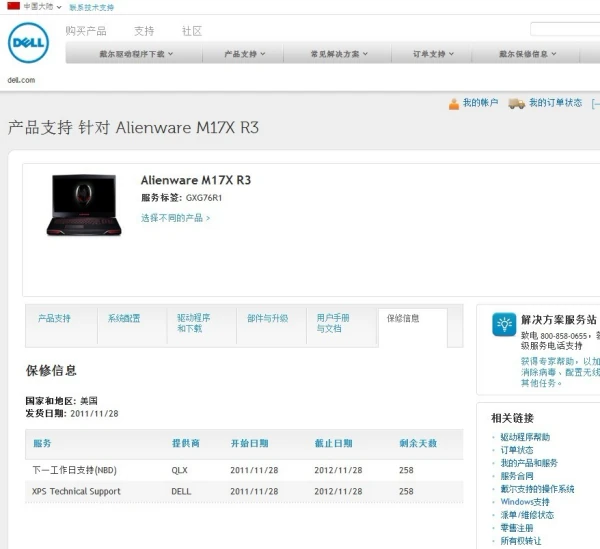Sort by 开始日期 column header
Image resolution: width=600 pixels, height=549 pixels.
click(x=249, y=443)
